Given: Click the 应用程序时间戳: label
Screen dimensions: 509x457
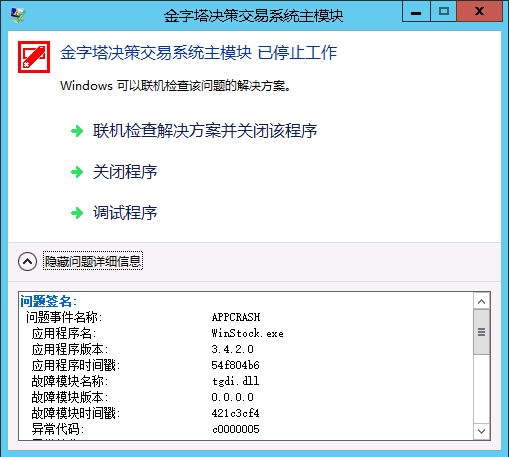Looking at the screenshot, I should (x=76, y=365).
